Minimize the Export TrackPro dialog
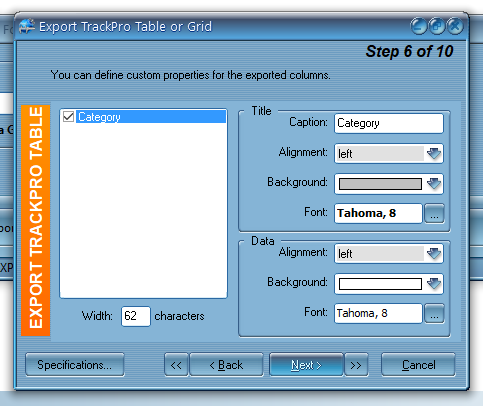 coord(418,26)
